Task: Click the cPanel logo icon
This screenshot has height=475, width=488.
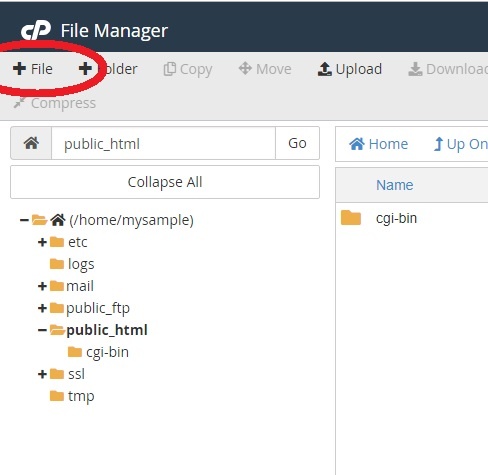Action: 36,30
